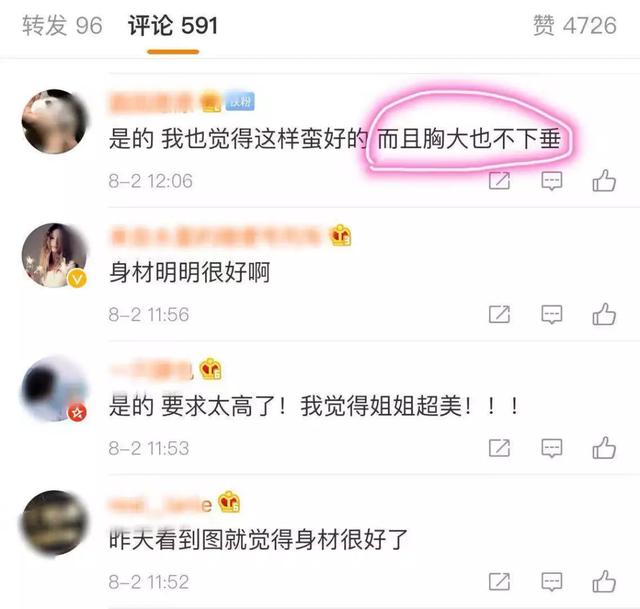Like the comment posted at 8-2 11:53
This screenshot has width=640, height=609.
(604, 448)
